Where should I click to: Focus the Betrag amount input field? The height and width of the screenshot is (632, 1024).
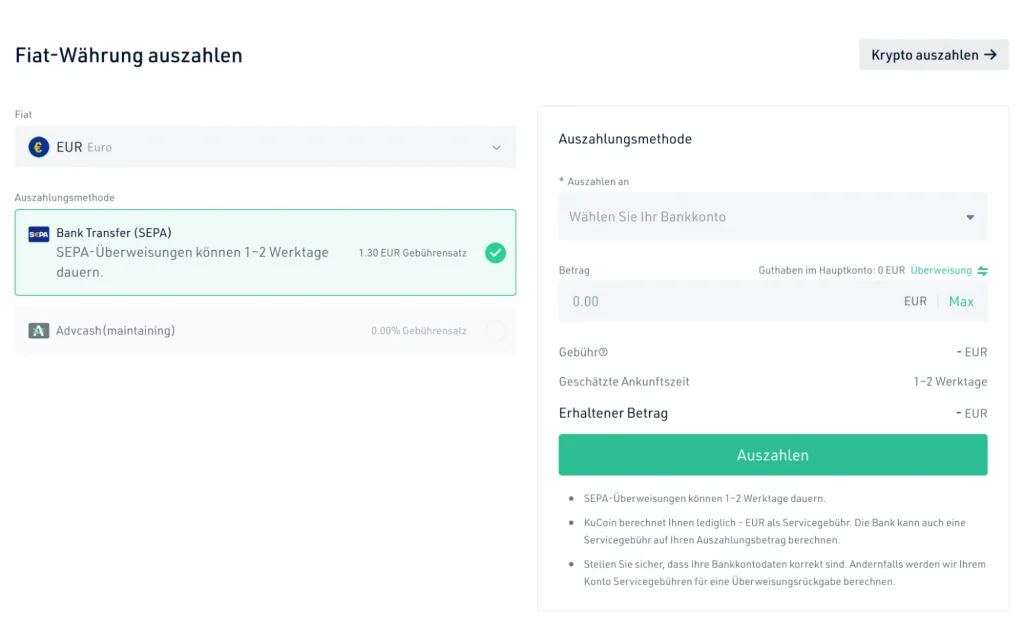point(730,302)
